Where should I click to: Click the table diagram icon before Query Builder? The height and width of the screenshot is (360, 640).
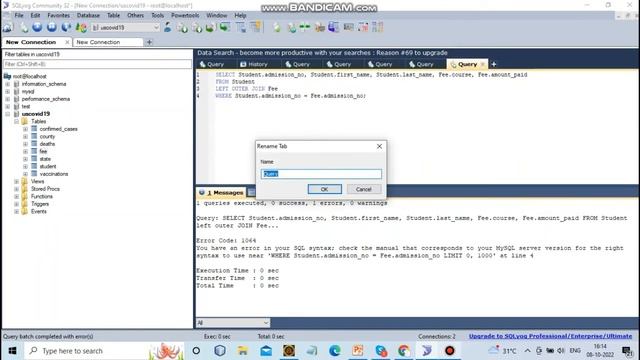pos(241,27)
